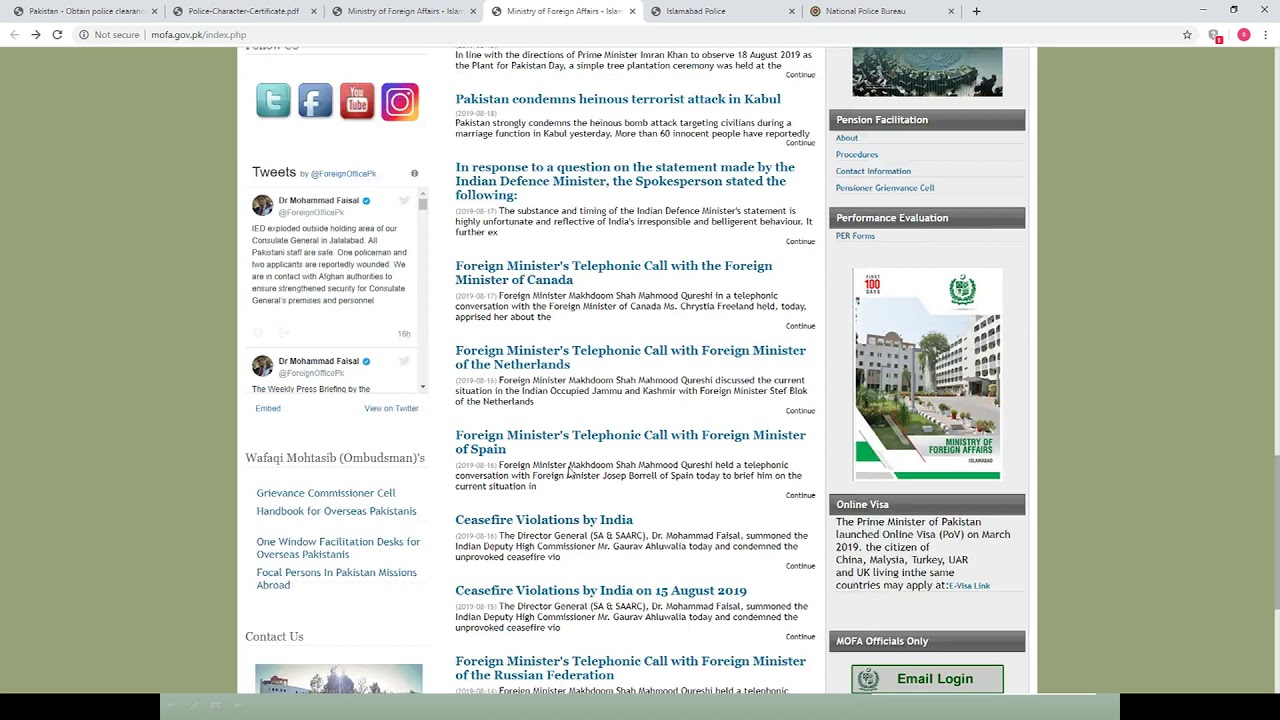Open the Indian Defence Minister statement response headline
1280x720 pixels.
coord(625,181)
